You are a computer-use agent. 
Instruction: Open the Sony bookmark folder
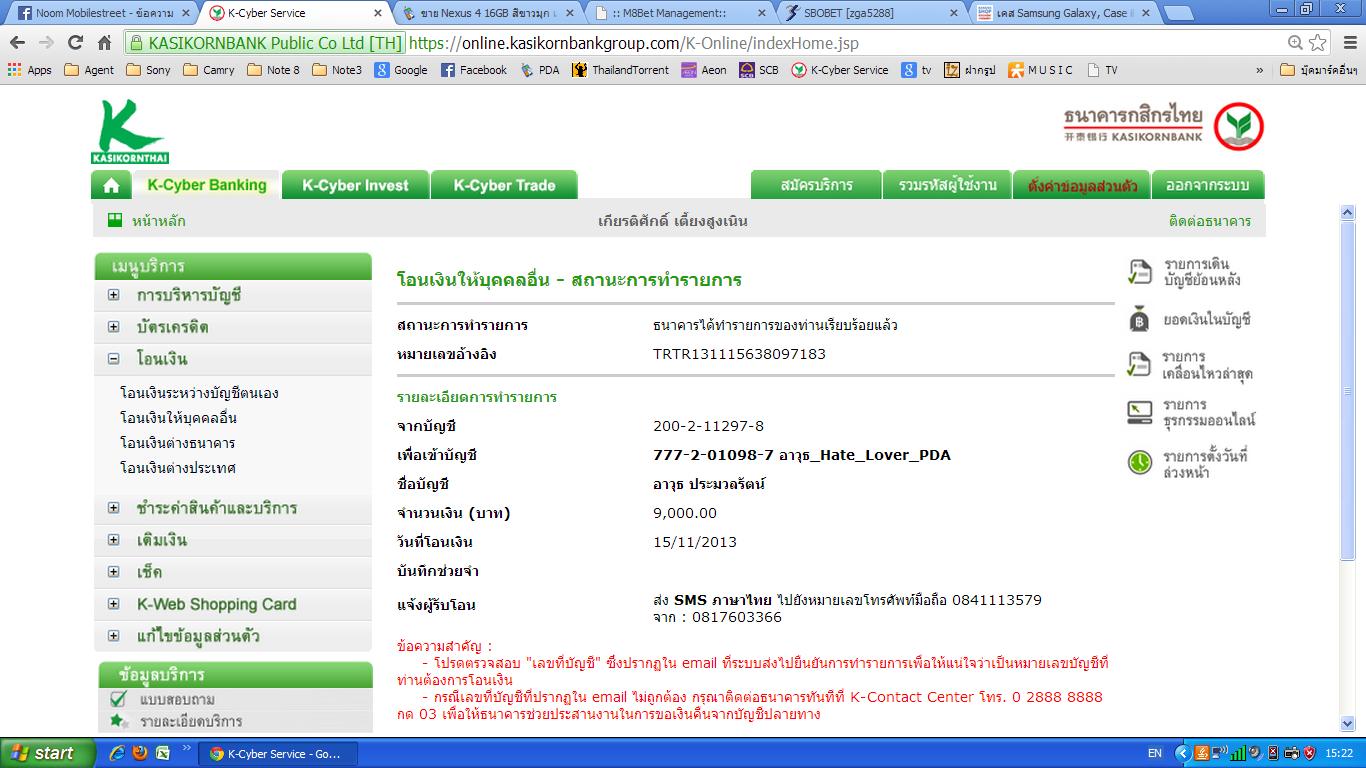tap(149, 70)
